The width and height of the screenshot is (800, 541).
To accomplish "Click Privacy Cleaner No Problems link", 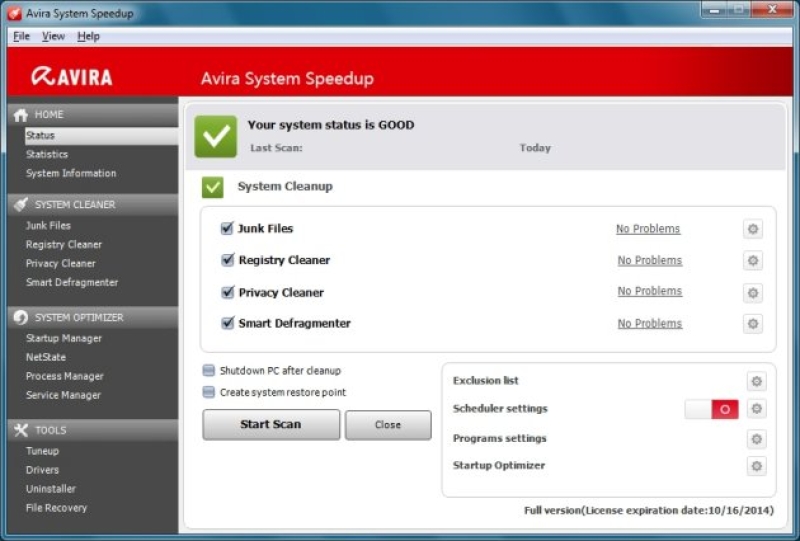I will (649, 291).
